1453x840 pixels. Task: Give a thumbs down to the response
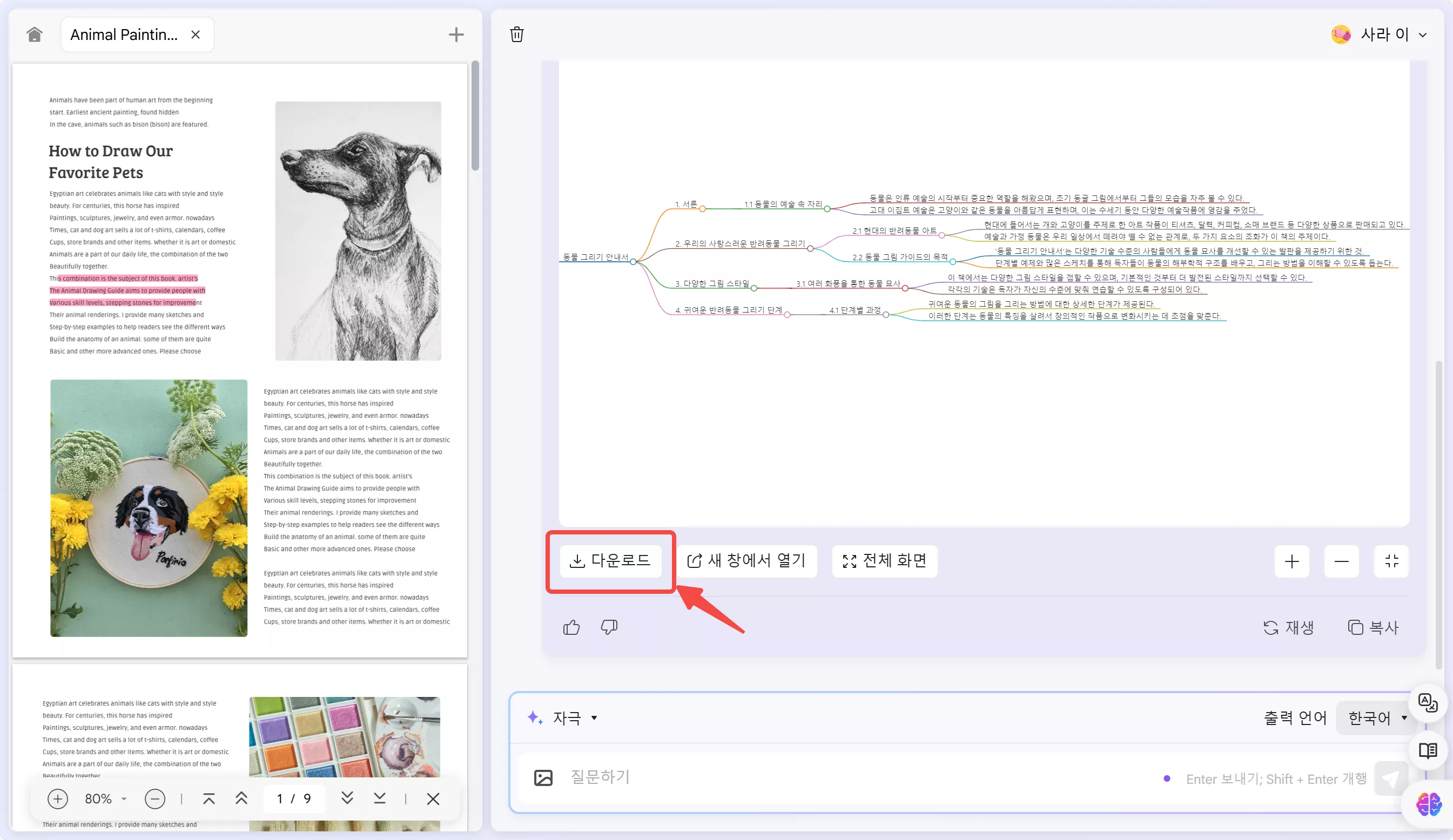click(609, 627)
